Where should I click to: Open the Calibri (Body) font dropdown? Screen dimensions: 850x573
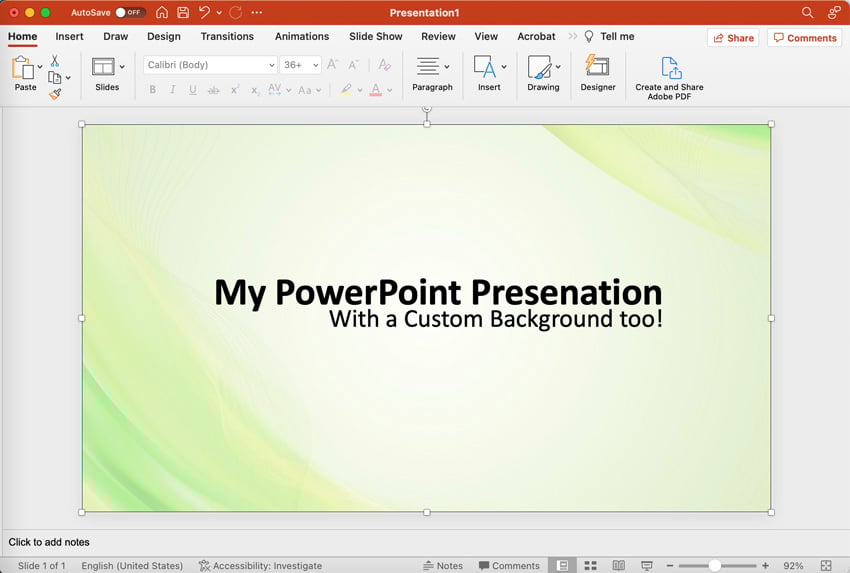coord(271,65)
